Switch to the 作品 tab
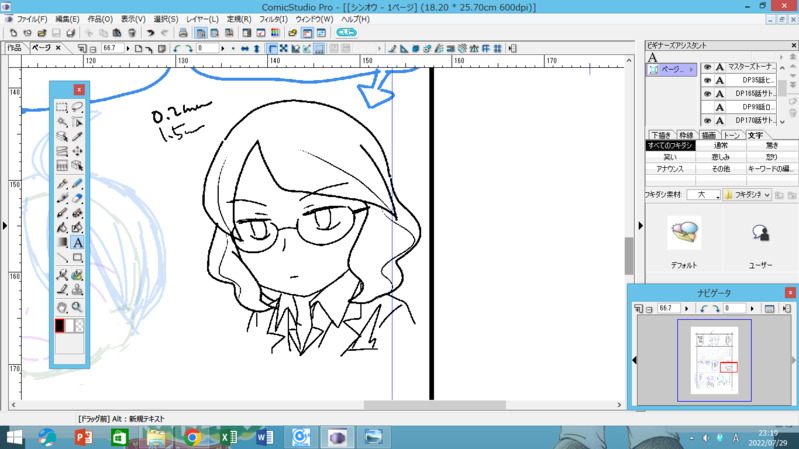Screen dimensions: 799x449 [14, 48]
